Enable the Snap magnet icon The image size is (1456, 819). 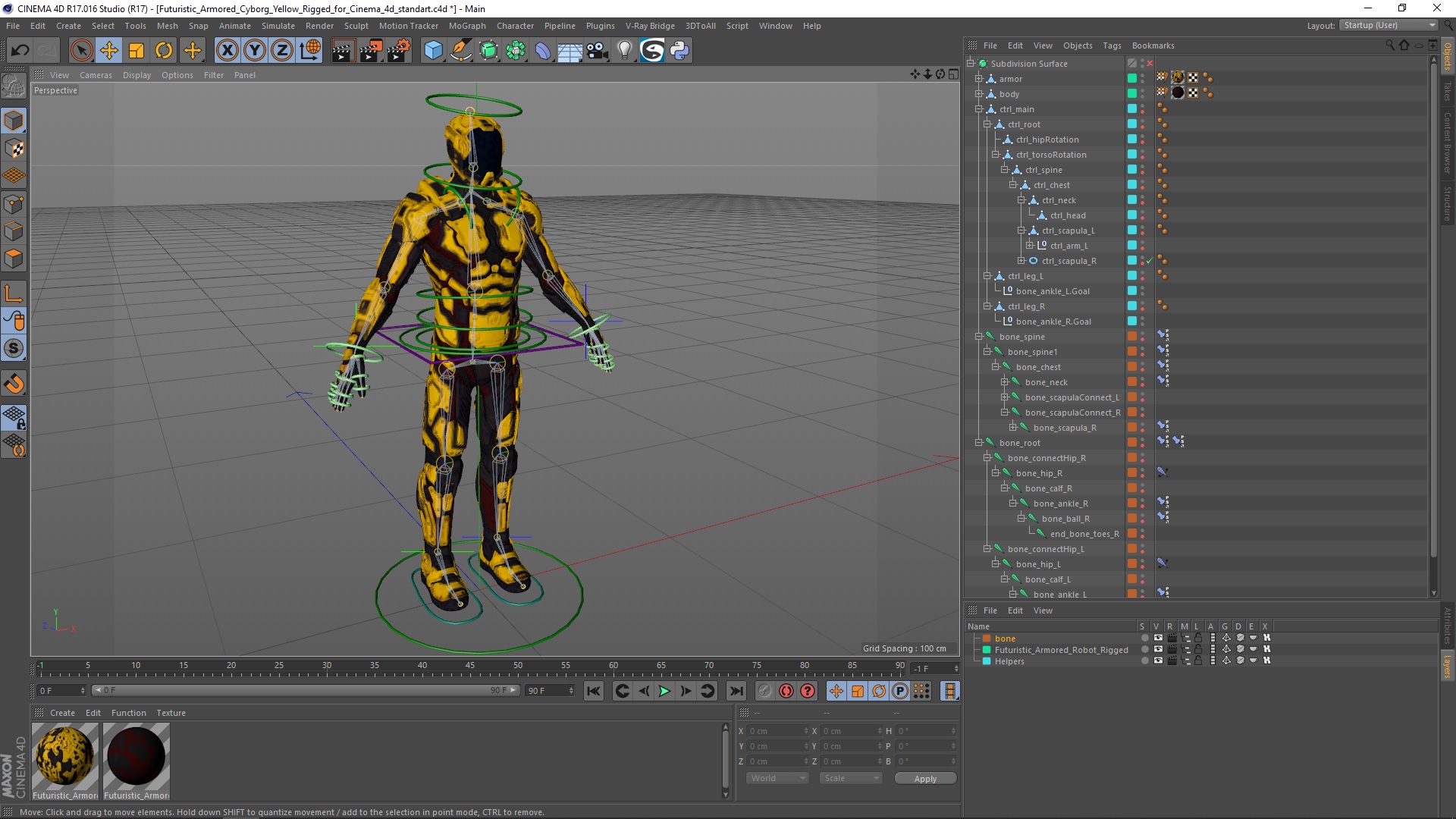click(x=14, y=384)
